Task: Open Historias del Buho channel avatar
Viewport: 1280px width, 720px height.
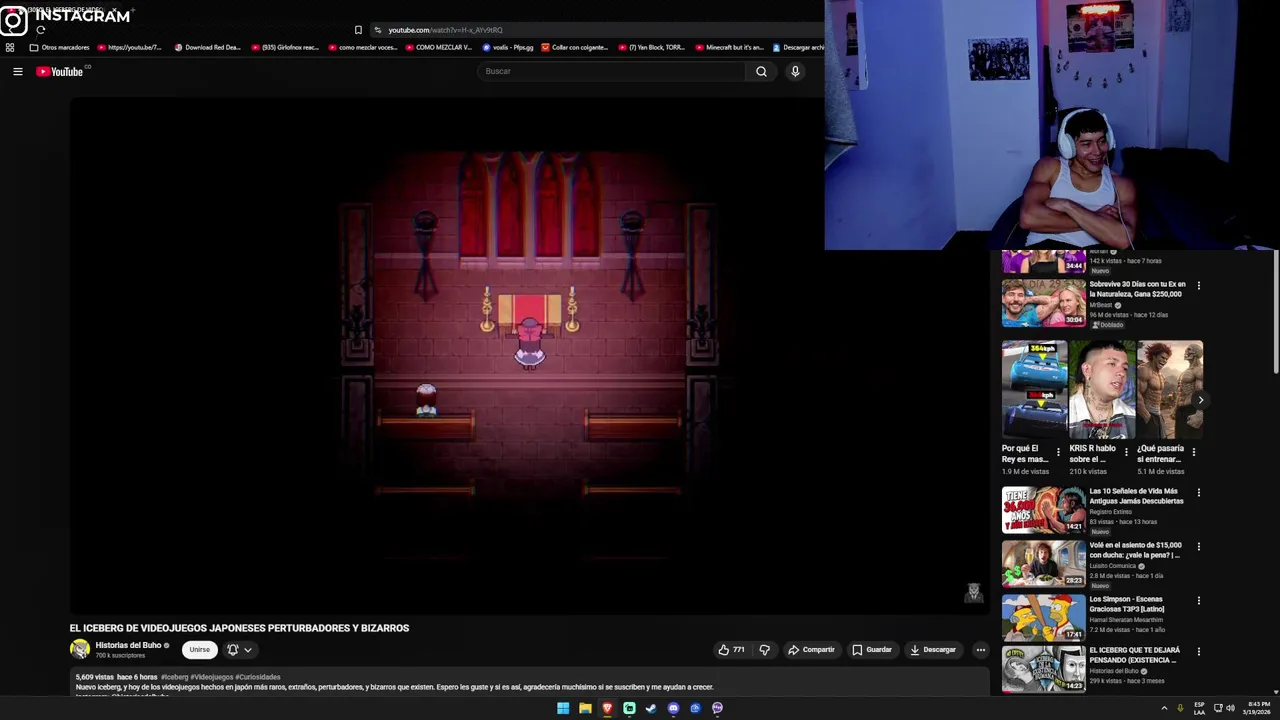Action: (79, 649)
